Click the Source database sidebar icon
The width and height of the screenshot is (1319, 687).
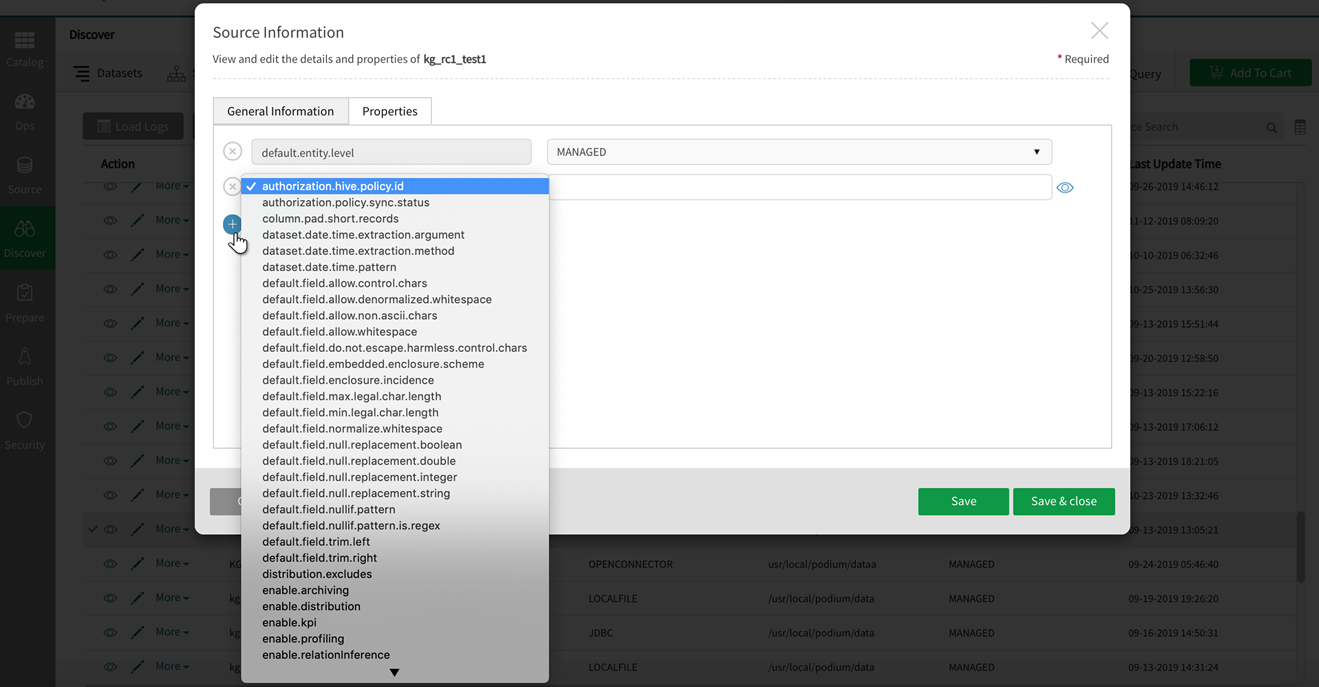[25, 174]
